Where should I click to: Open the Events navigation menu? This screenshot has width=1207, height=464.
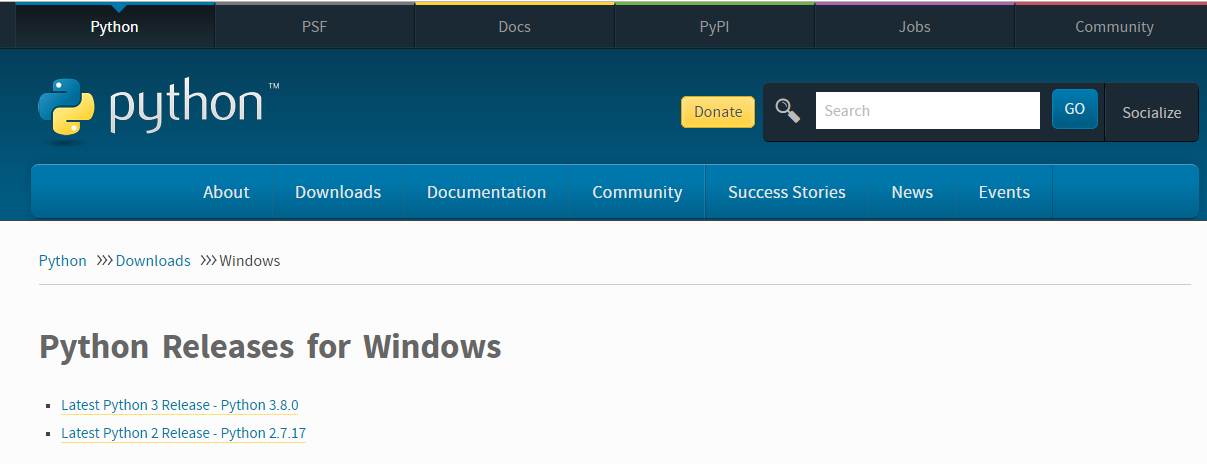point(1004,192)
